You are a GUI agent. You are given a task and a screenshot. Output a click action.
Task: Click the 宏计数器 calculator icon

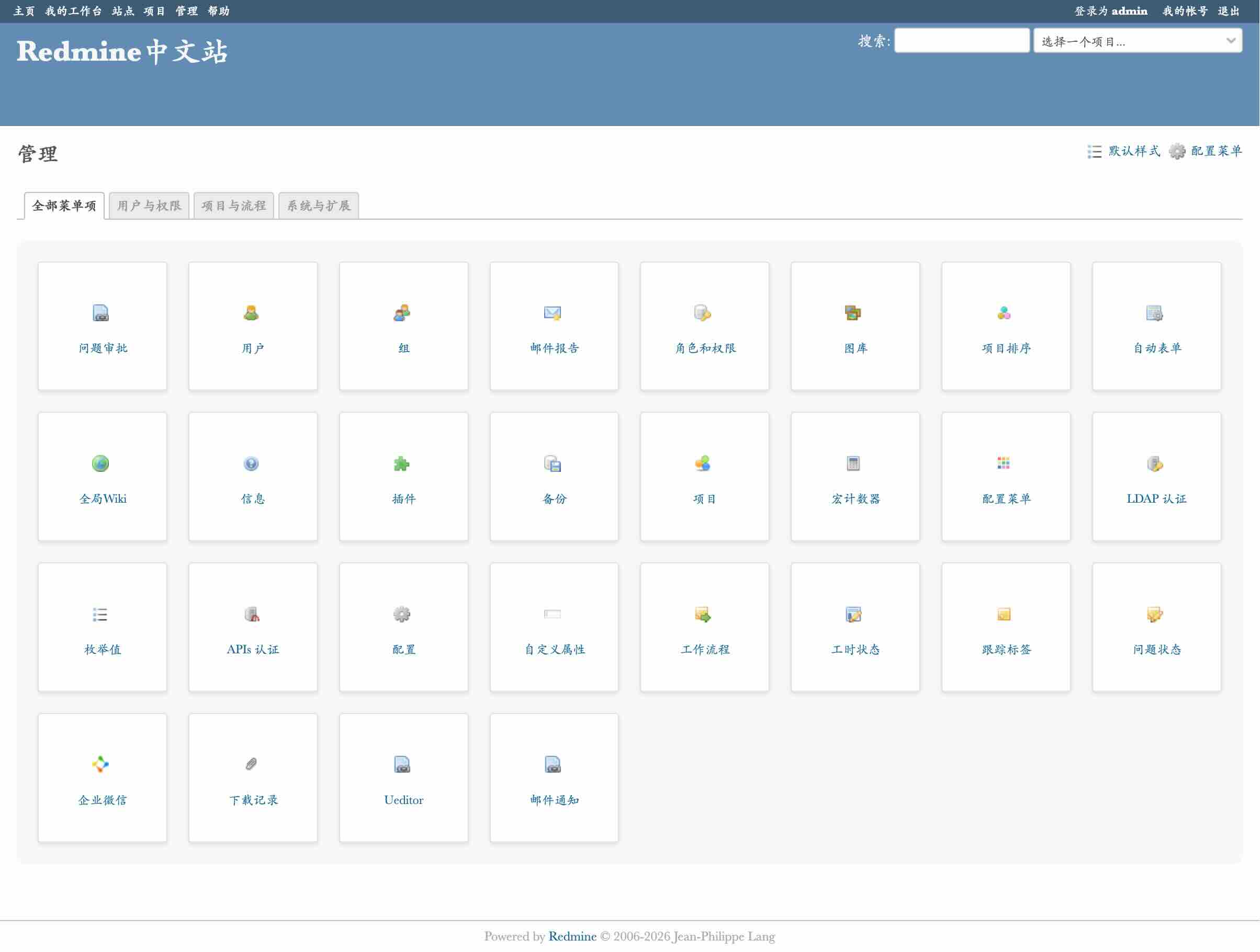[x=853, y=464]
